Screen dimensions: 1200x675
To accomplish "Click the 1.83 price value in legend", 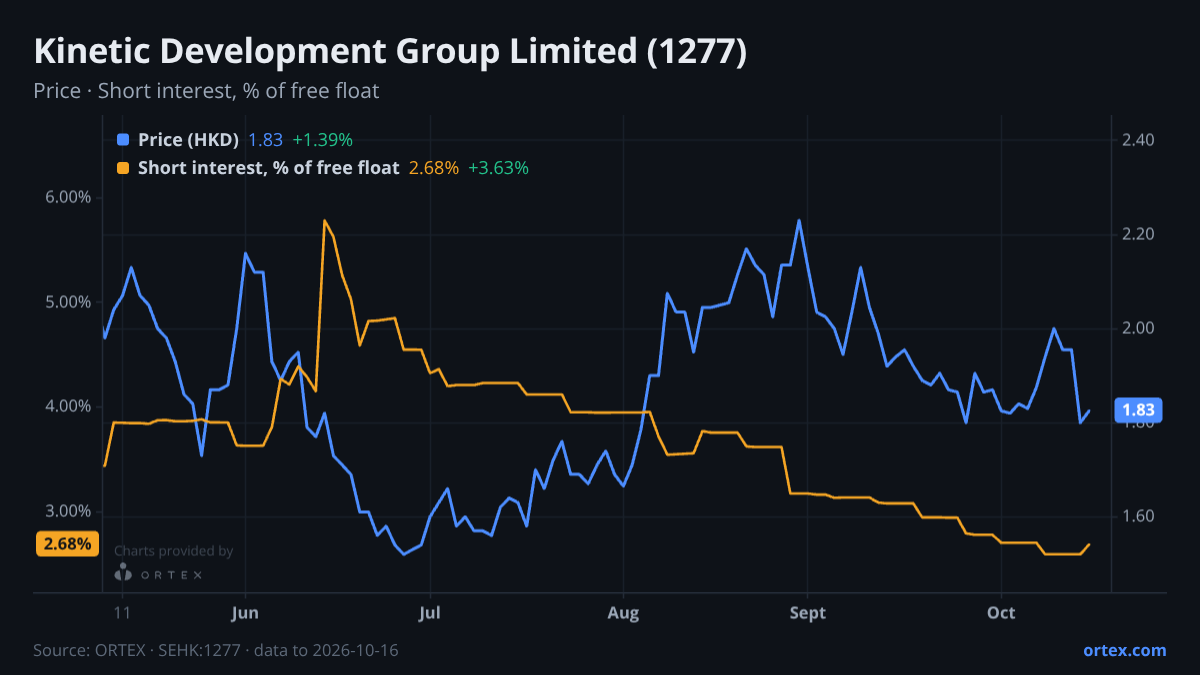I will [x=265, y=140].
